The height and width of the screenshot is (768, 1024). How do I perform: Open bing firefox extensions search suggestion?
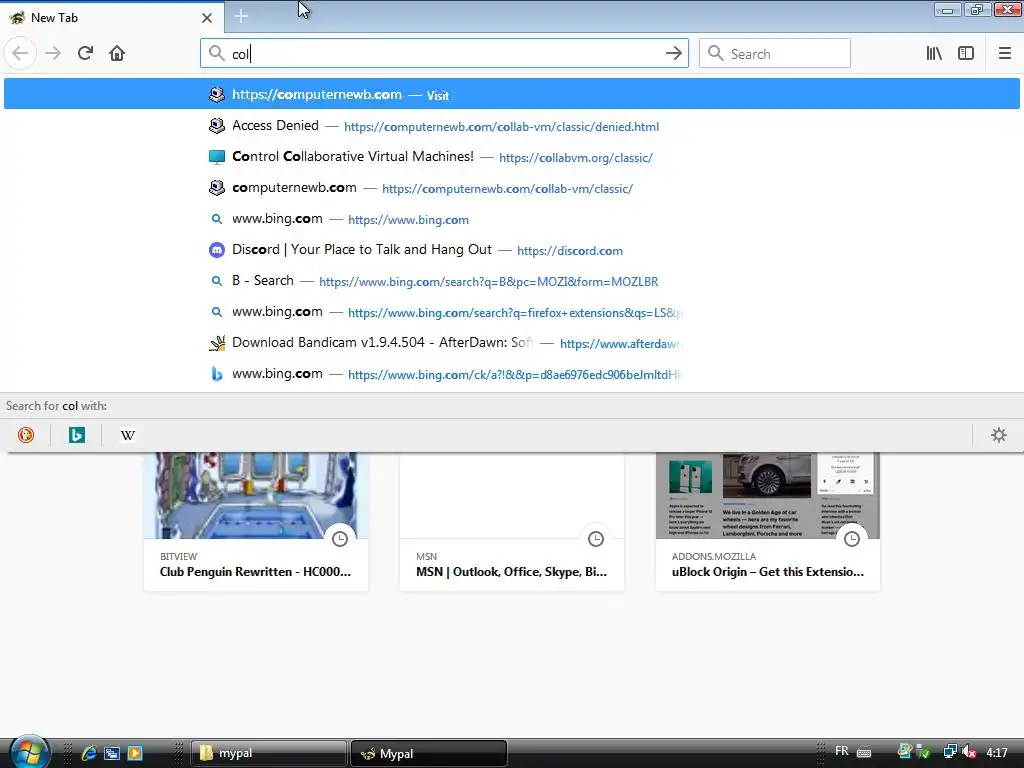pos(512,312)
